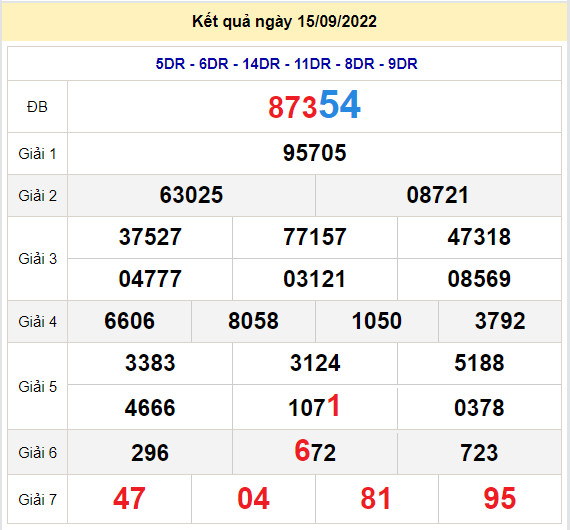Click Giải 5 number 3124

click(315, 363)
